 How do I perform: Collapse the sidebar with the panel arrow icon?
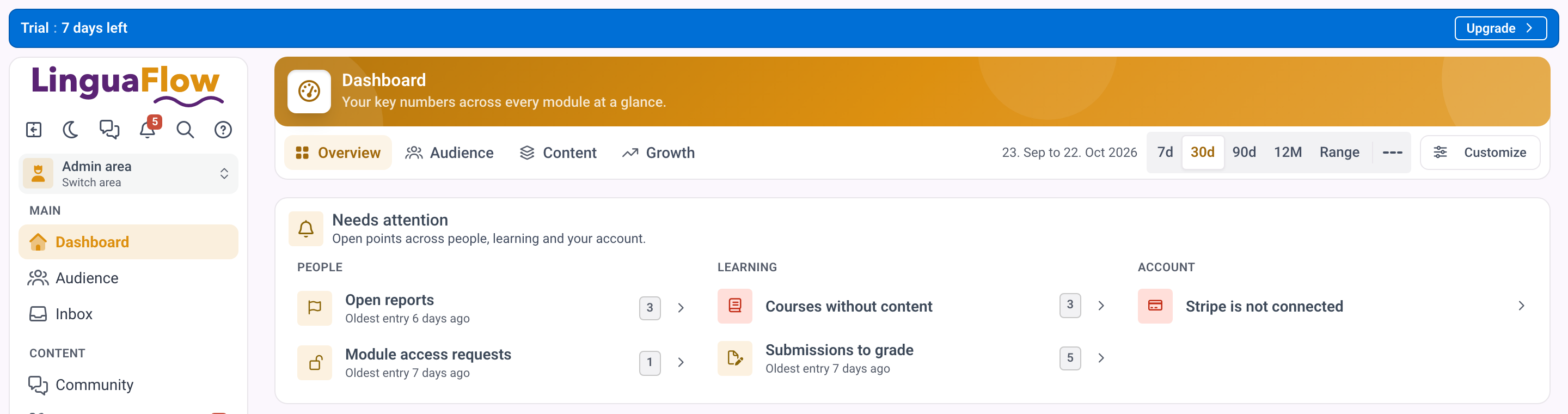click(34, 130)
